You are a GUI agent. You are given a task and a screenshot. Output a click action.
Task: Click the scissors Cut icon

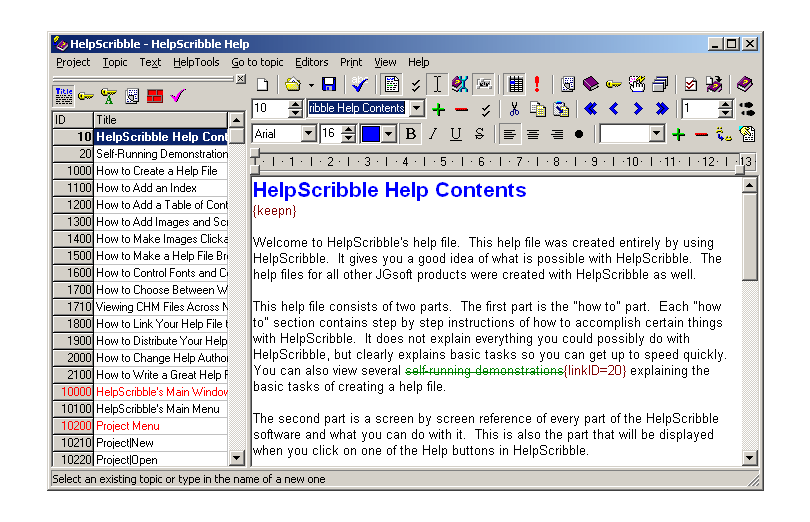pos(513,109)
